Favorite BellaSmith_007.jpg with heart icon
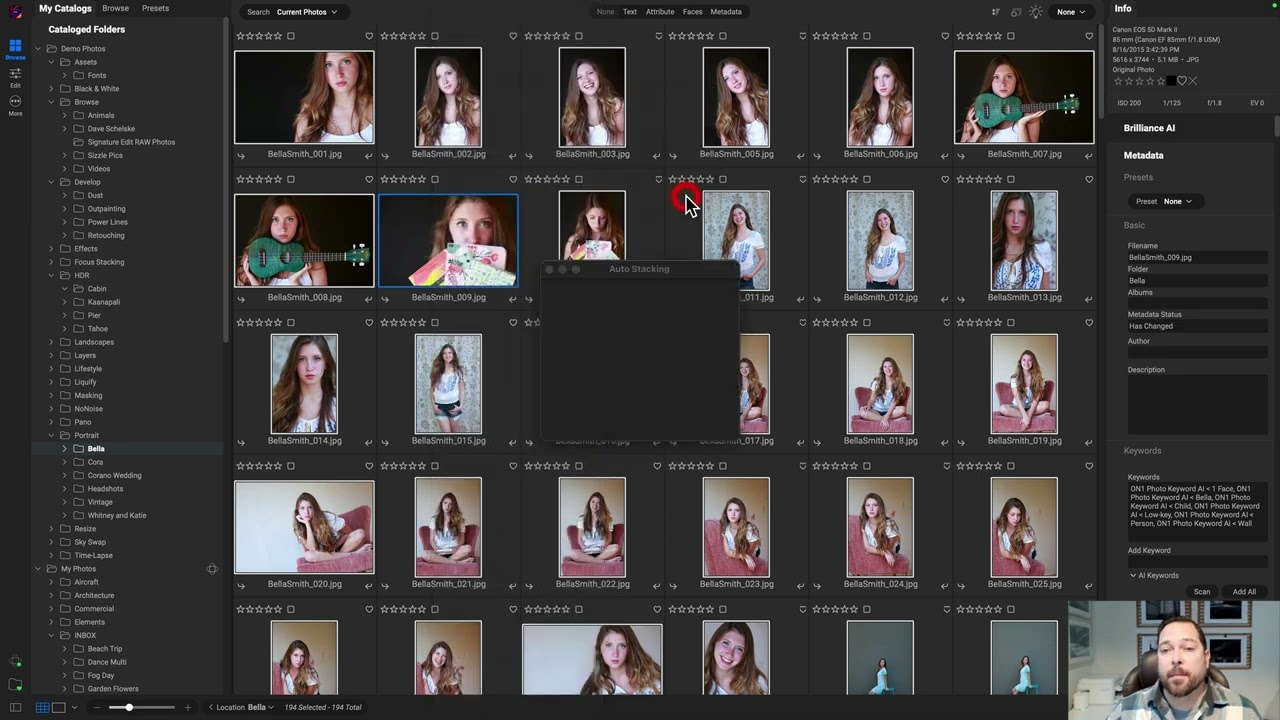This screenshot has height=720, width=1280. click(1089, 36)
